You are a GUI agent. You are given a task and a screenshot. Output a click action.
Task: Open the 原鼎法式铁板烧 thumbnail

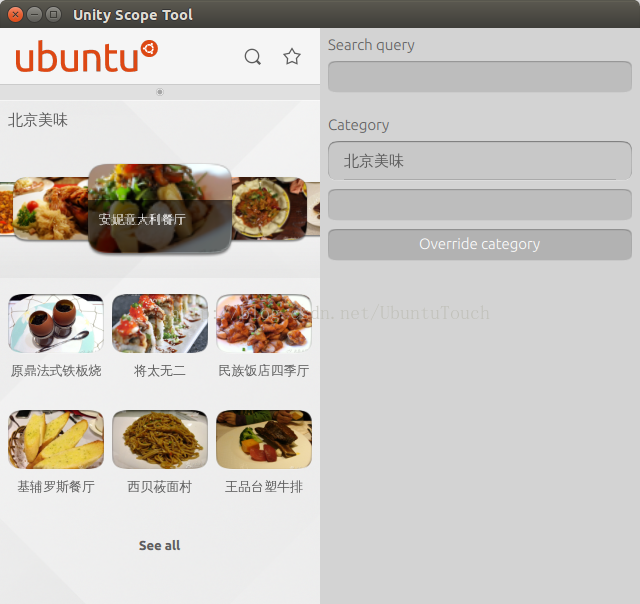56,323
